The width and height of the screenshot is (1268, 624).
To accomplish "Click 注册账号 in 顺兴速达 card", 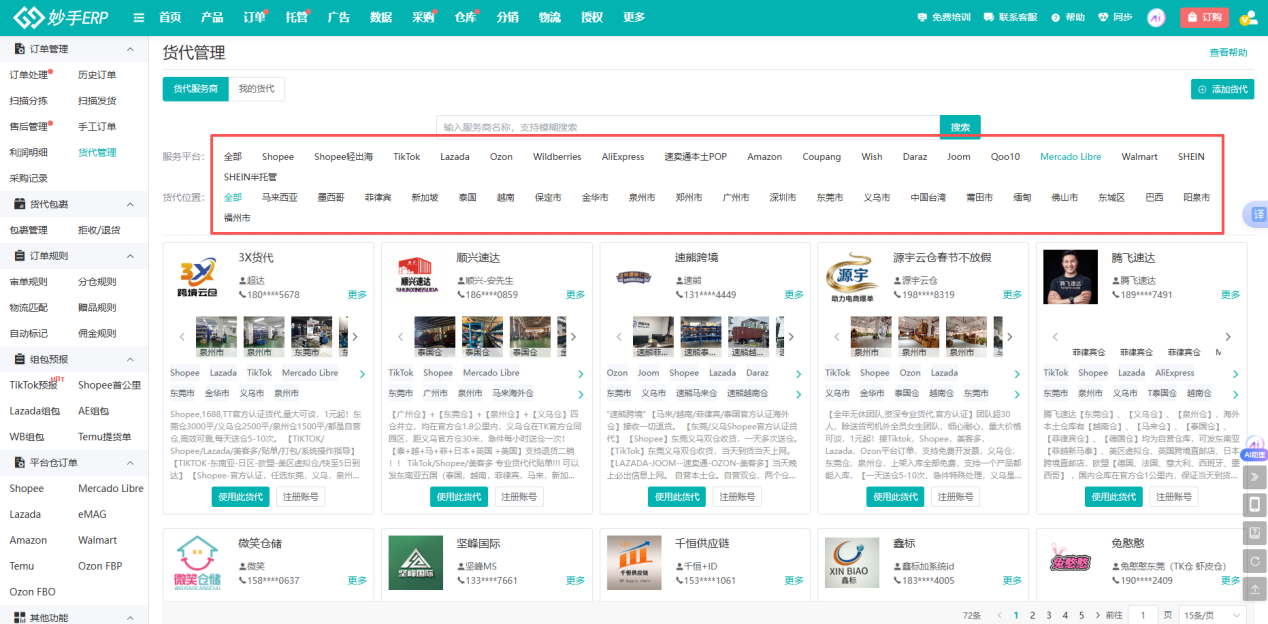I will (520, 497).
